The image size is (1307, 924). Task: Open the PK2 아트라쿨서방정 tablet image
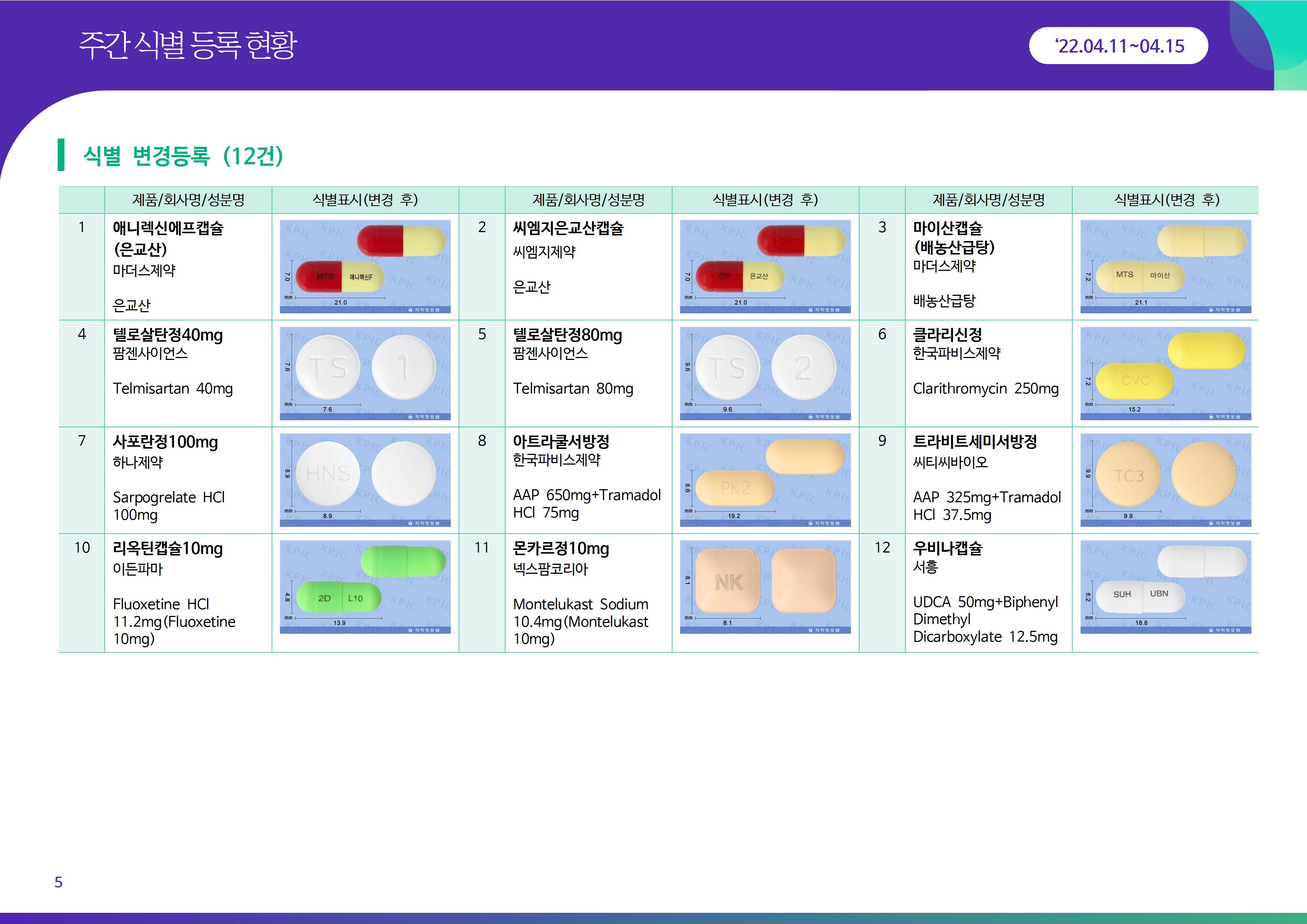point(765,480)
